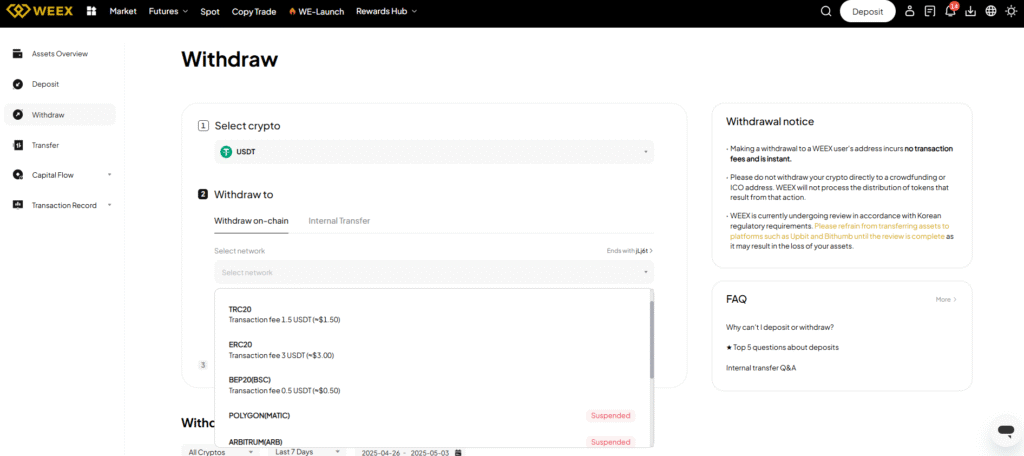Switch to the Withdraw on-chain tab

pyautogui.click(x=251, y=221)
